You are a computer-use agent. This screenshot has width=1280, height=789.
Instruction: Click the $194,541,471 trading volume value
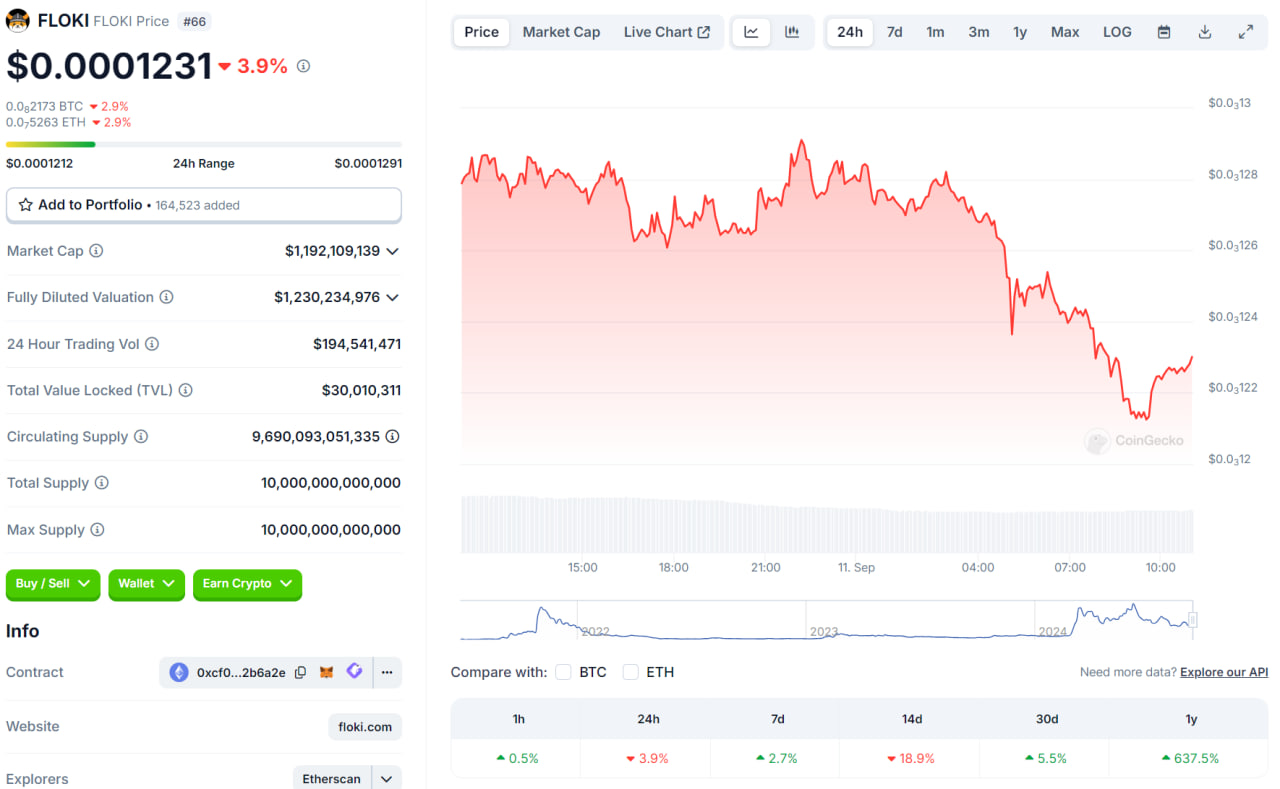click(357, 344)
